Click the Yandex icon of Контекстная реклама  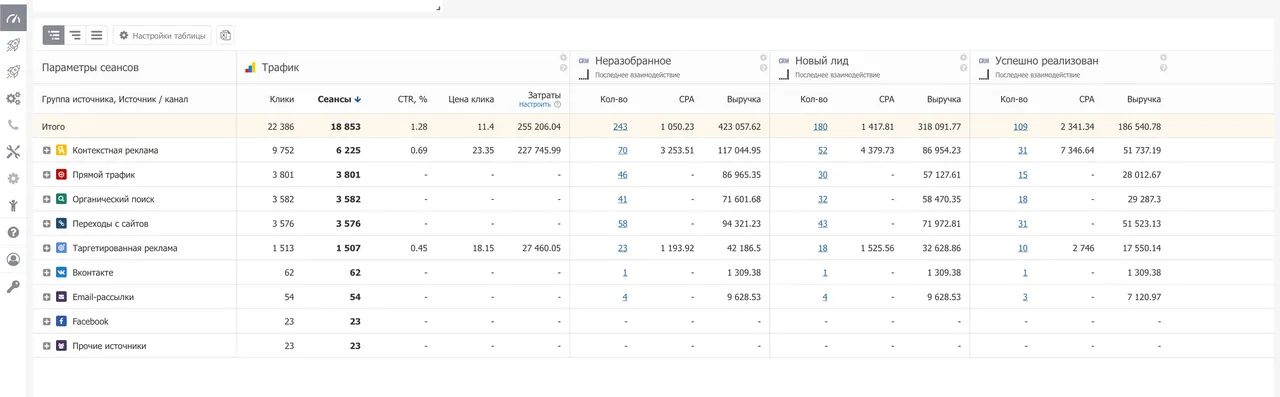point(62,150)
